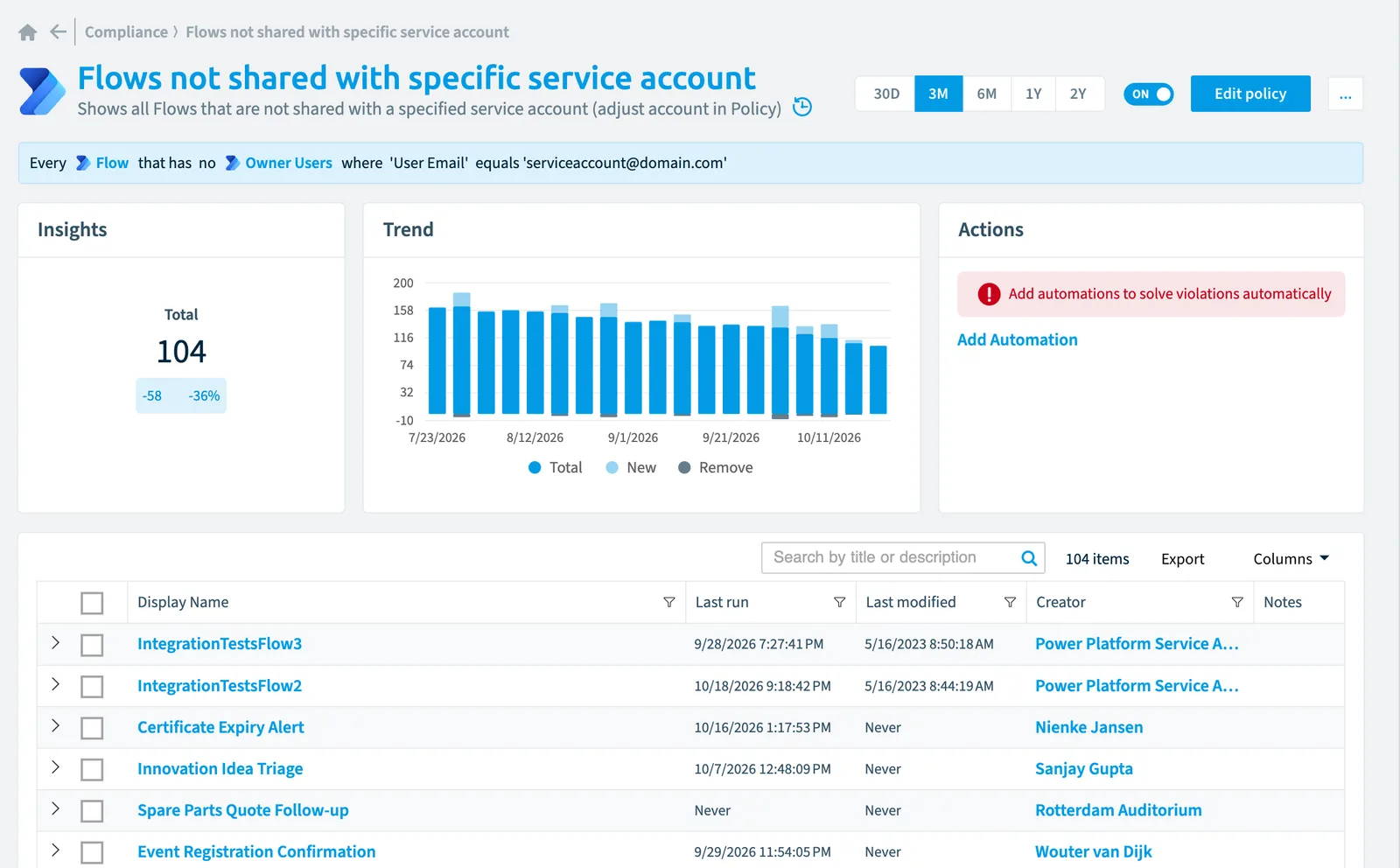The width and height of the screenshot is (1400, 868).
Task: Turn off the policy ON switch
Action: pyautogui.click(x=1149, y=94)
